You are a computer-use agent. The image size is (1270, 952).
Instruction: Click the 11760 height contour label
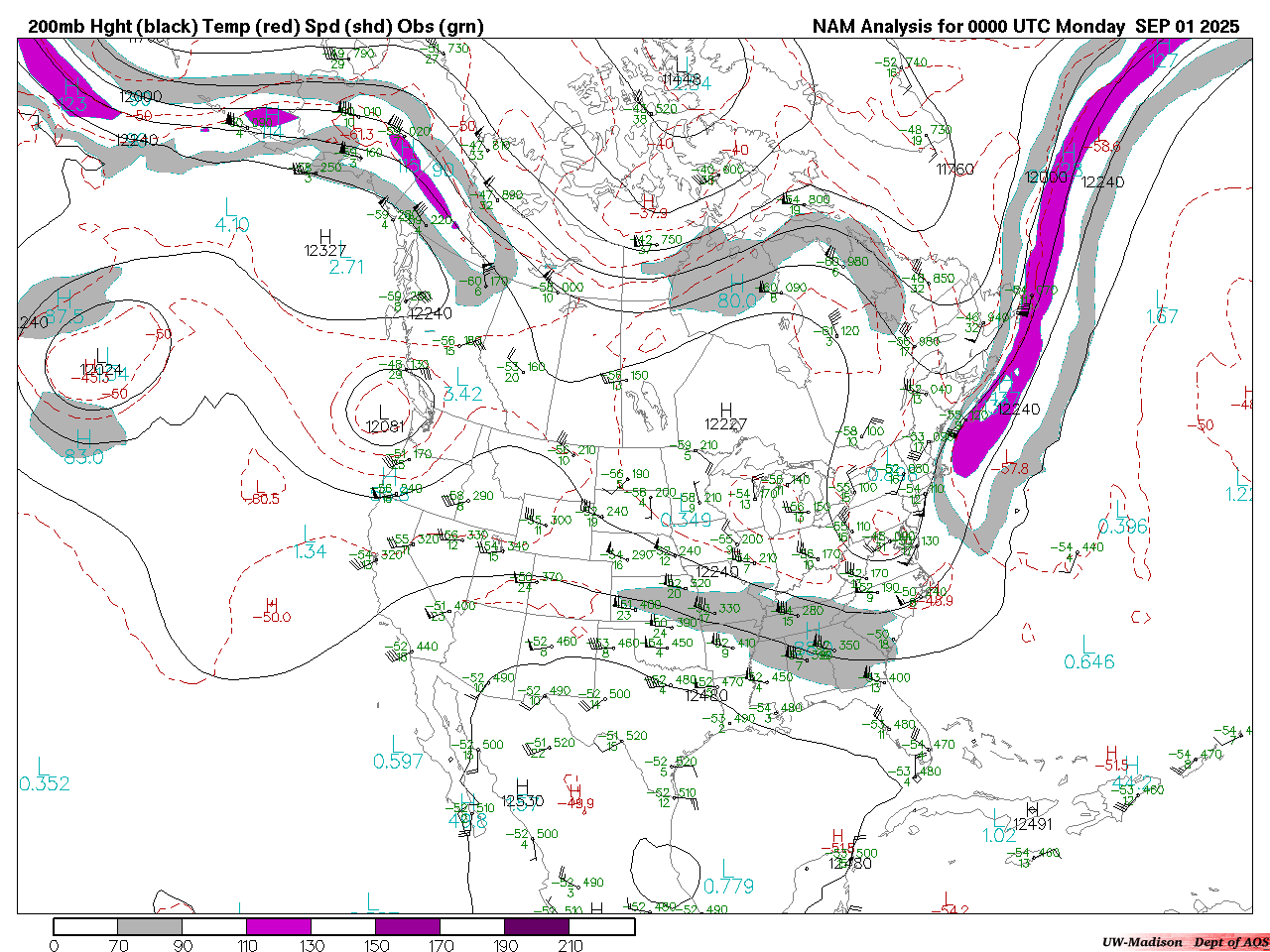(x=954, y=170)
